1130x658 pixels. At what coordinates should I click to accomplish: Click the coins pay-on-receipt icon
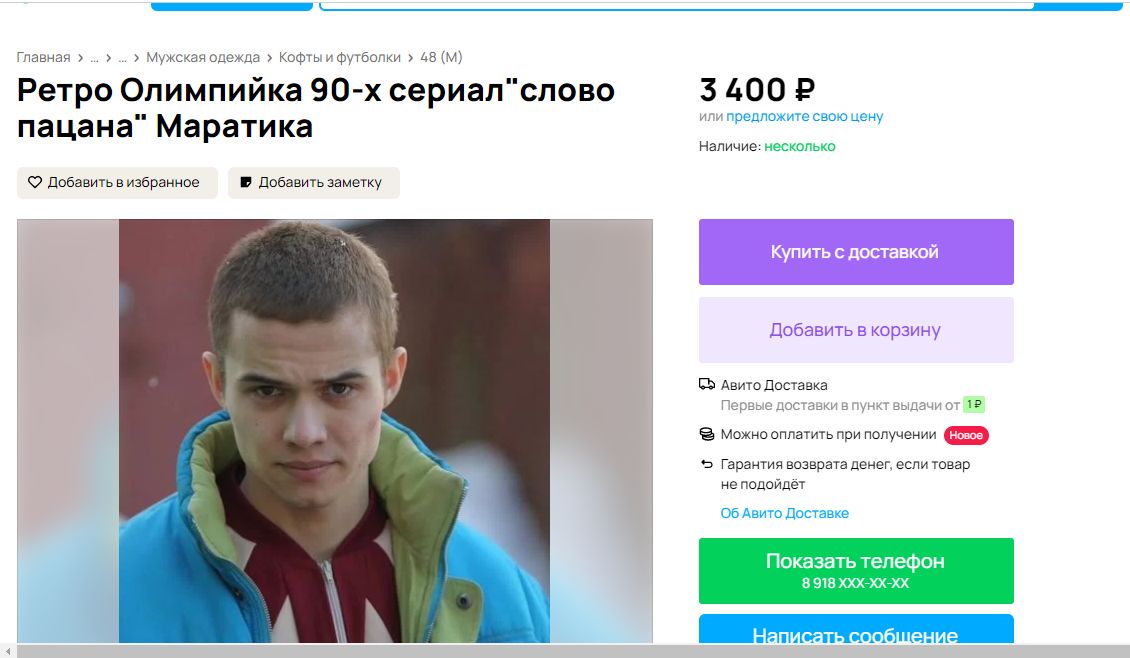click(x=707, y=434)
